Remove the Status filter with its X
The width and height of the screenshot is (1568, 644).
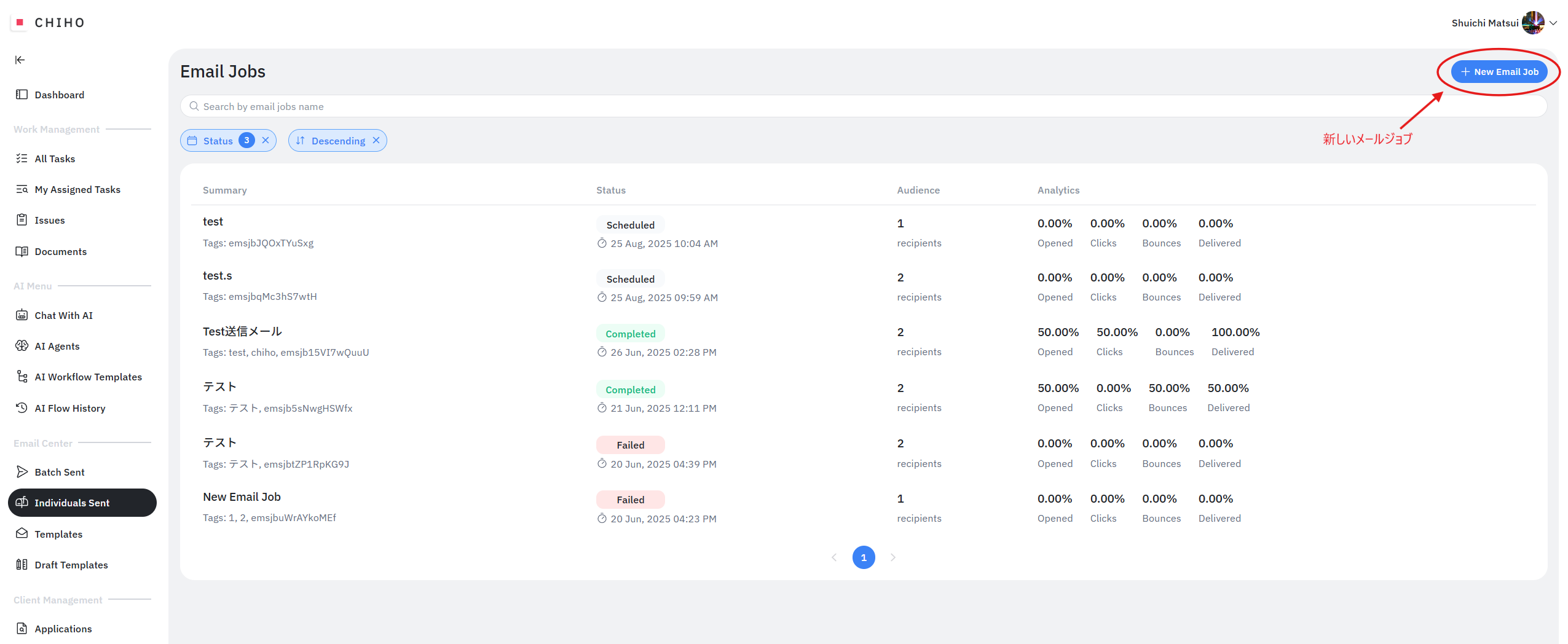(x=266, y=141)
